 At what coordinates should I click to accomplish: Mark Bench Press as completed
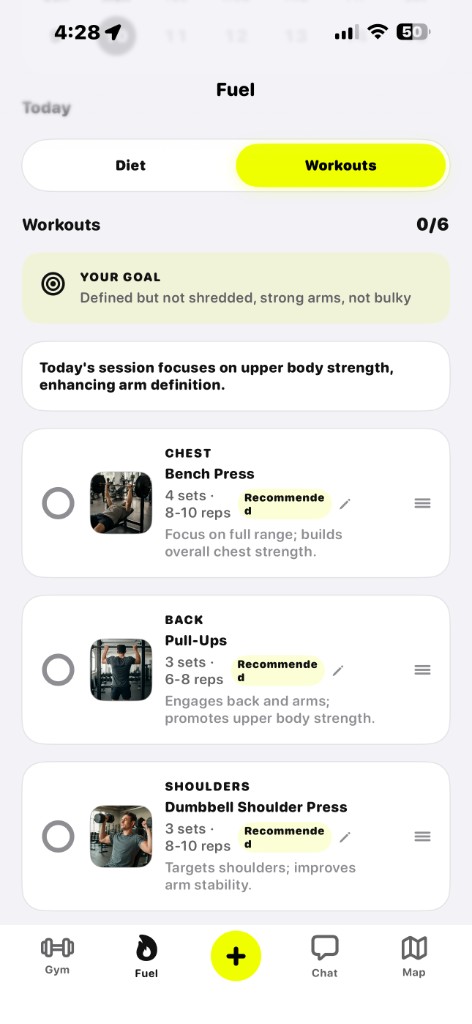click(x=58, y=503)
